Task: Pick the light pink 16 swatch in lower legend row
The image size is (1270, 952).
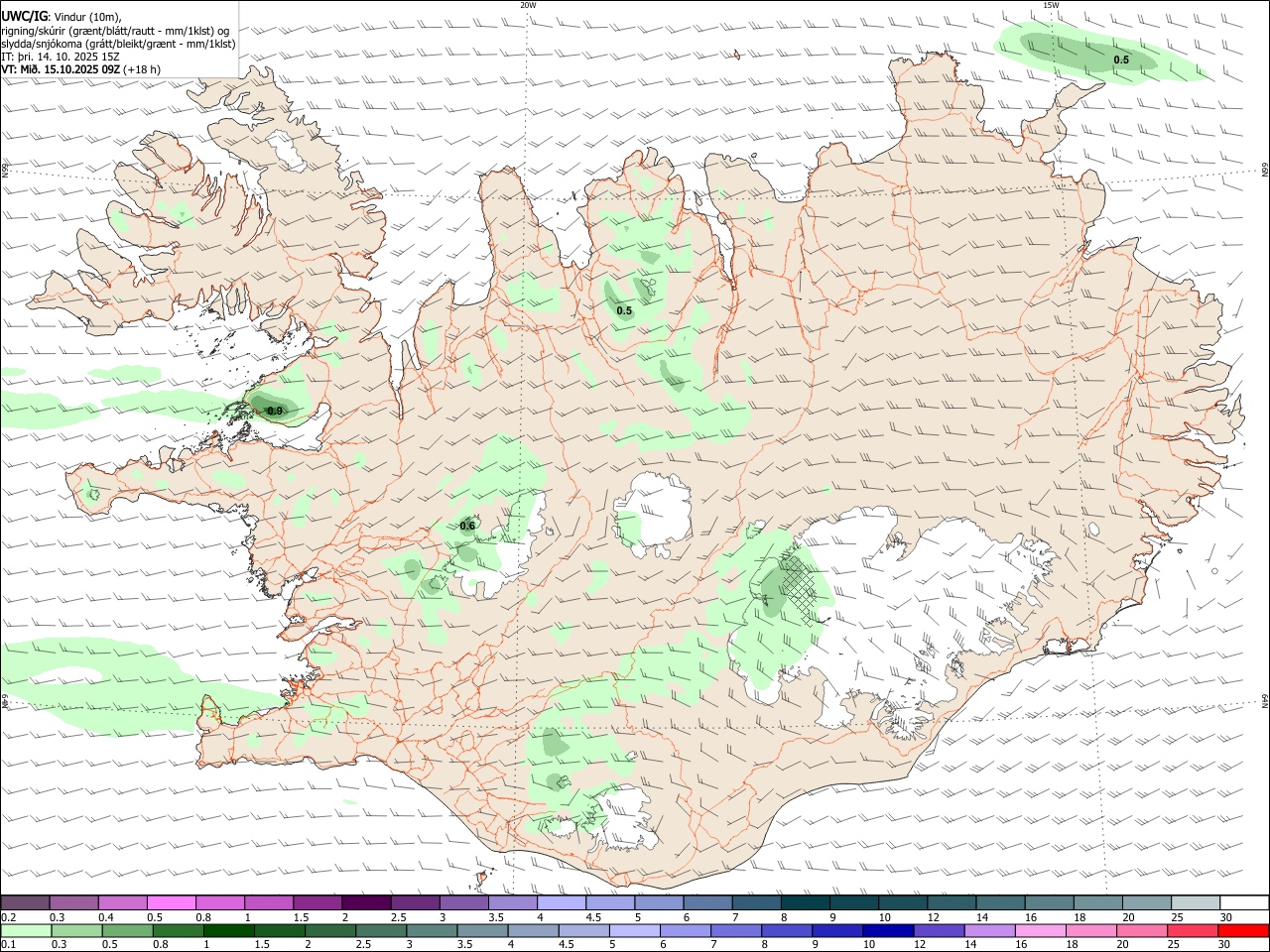Action: click(1041, 931)
